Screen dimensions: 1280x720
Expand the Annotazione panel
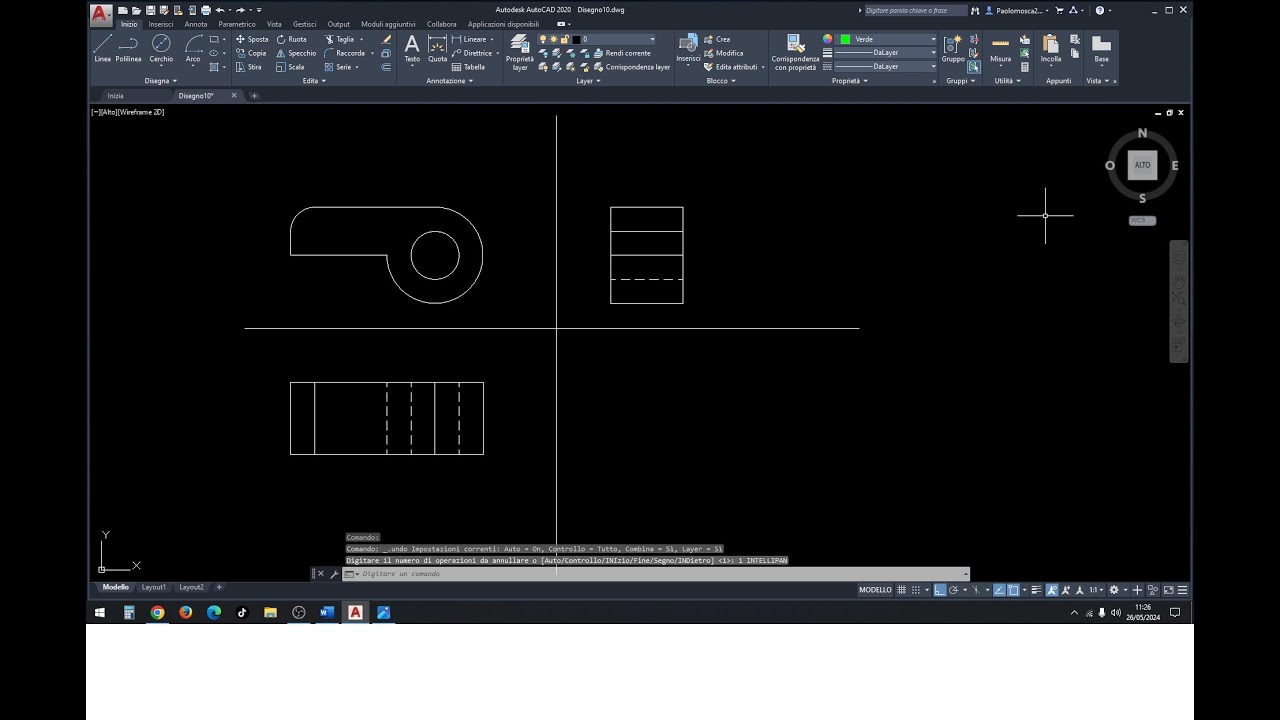tap(449, 81)
